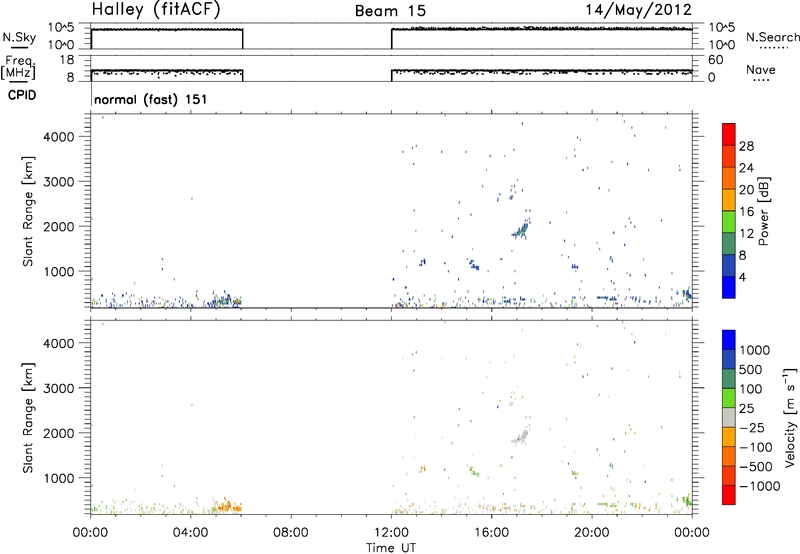
Task: Pick the red bottom Velocity colorbar segment
Action: point(729,495)
